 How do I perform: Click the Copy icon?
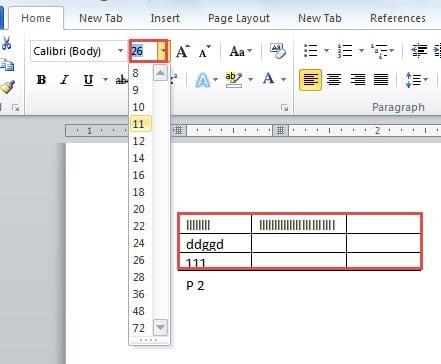(x=7, y=65)
